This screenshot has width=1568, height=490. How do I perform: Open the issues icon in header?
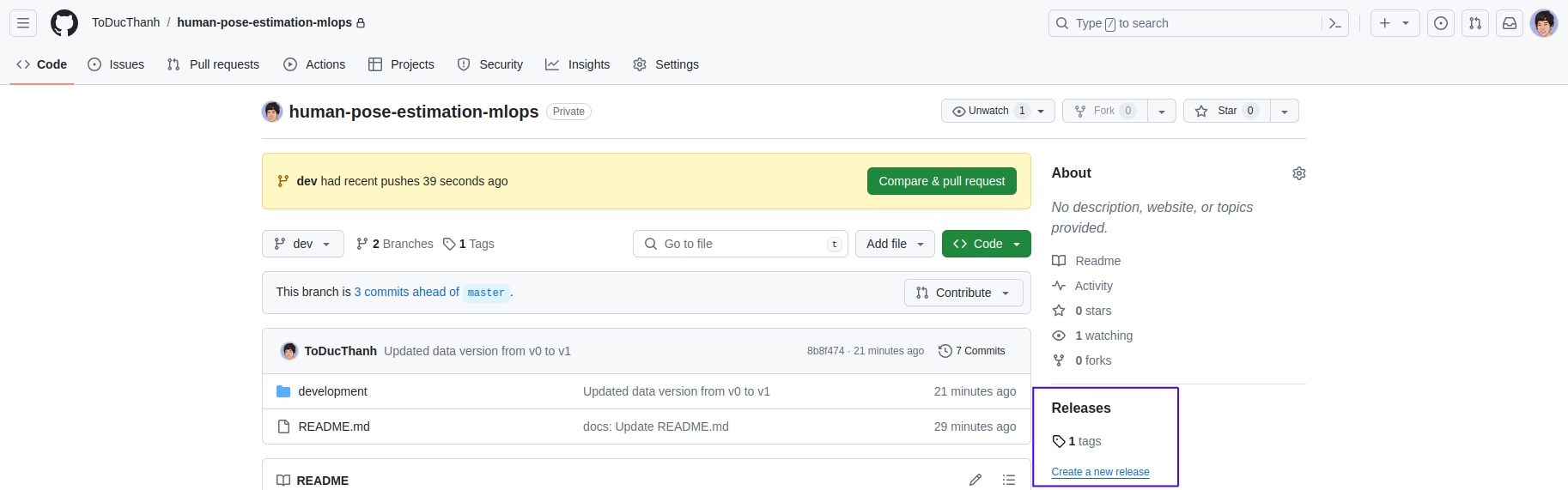pyautogui.click(x=1441, y=23)
